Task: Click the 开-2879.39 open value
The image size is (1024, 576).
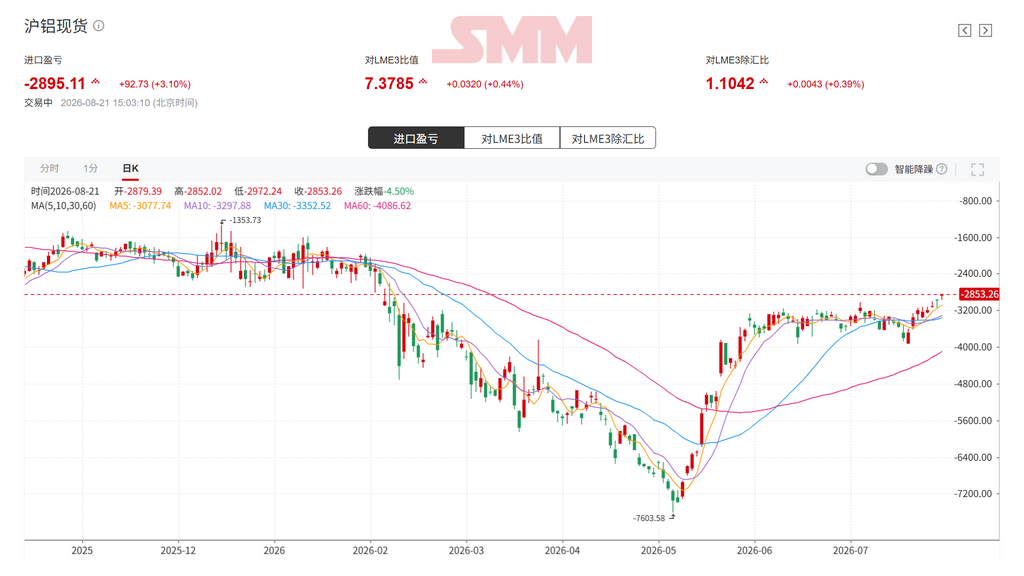Action: [x=138, y=191]
